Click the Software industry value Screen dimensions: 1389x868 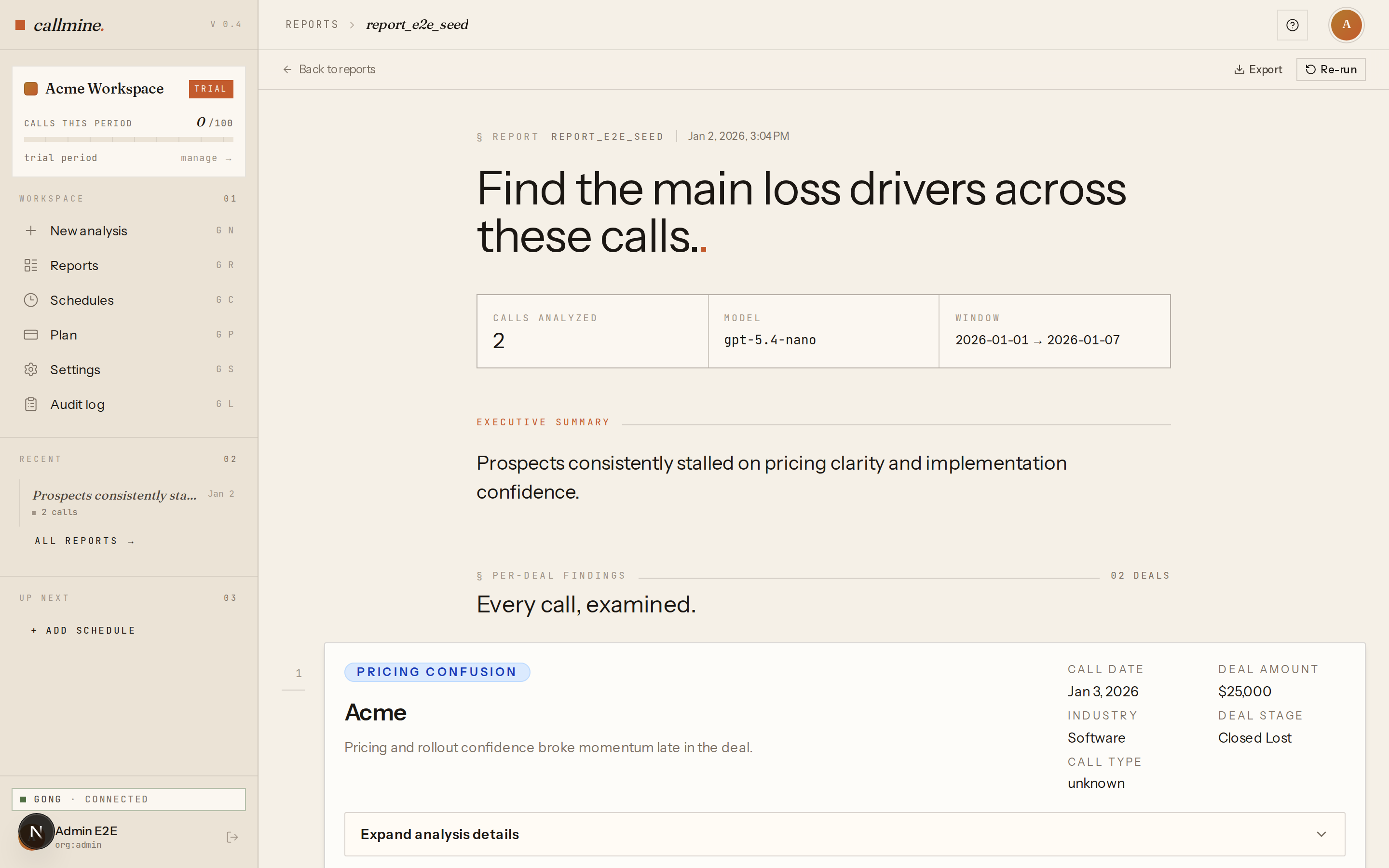tap(1096, 738)
